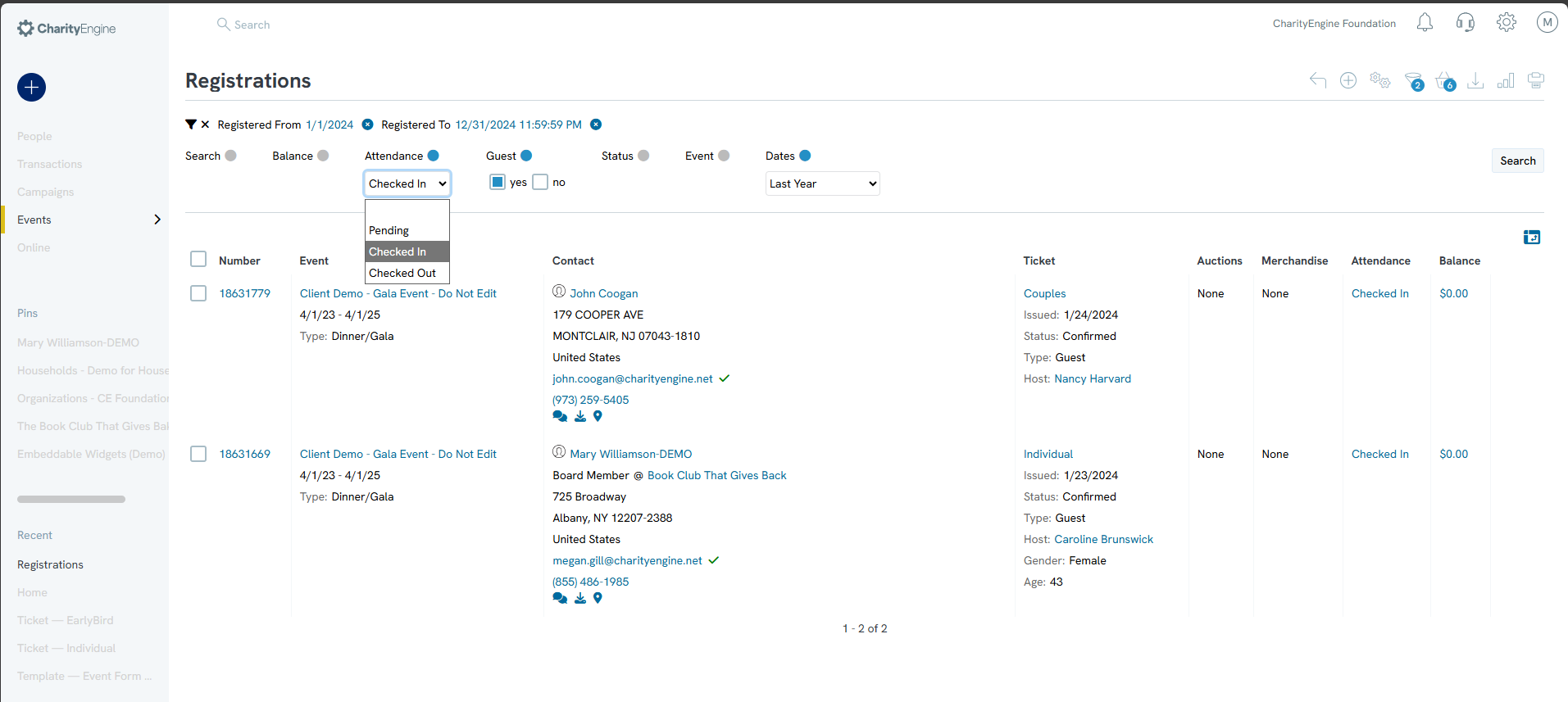Click the headset support icon
This screenshot has height=702, width=1568.
(1465, 23)
